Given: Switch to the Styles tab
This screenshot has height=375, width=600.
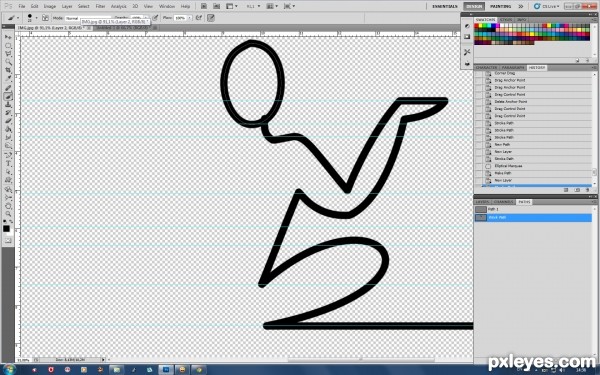Looking at the screenshot, I should click(x=506, y=20).
